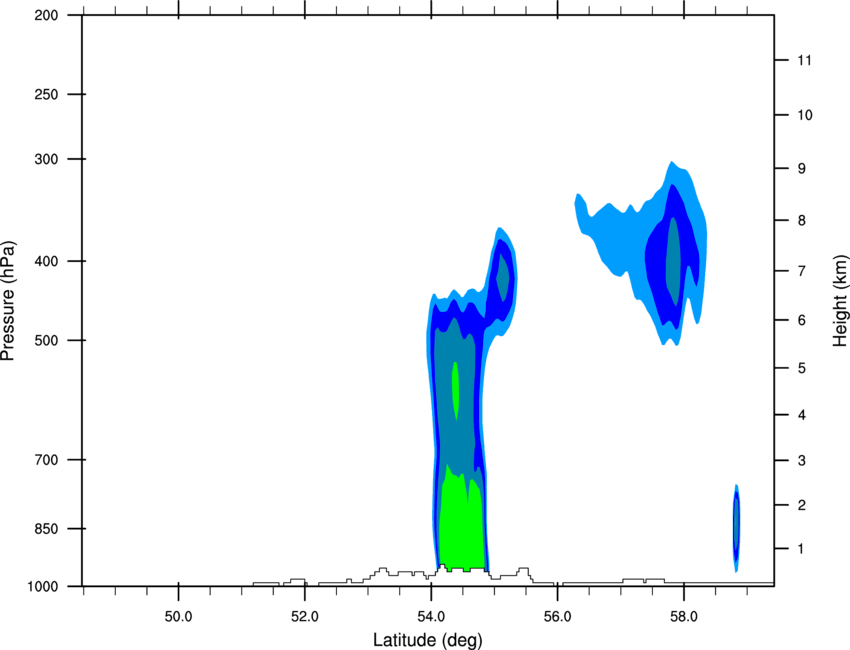Click the 52.0 latitude tick label
Screen dimensions: 850x650
[x=305, y=617]
